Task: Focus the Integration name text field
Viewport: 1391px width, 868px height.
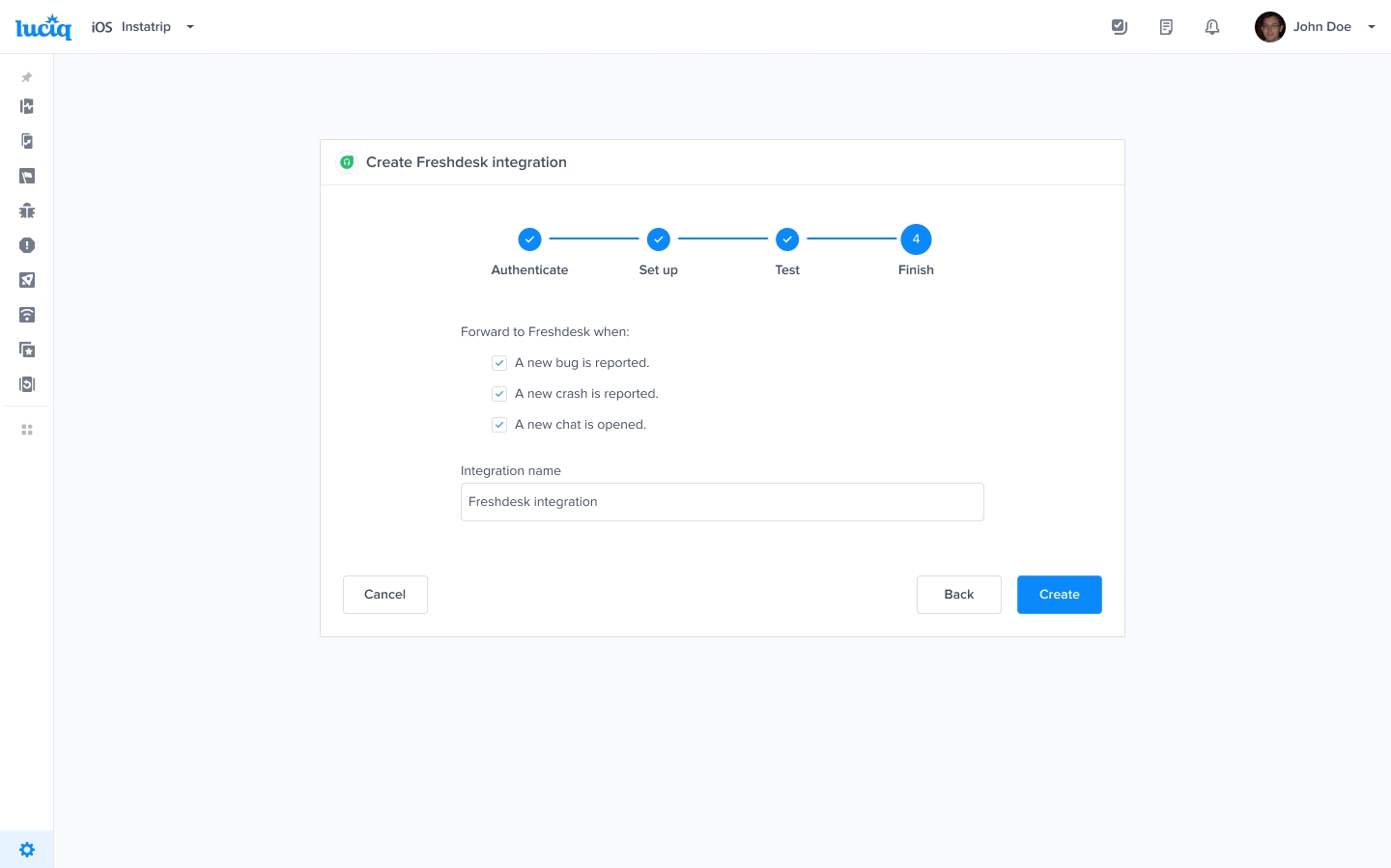Action: (x=722, y=502)
